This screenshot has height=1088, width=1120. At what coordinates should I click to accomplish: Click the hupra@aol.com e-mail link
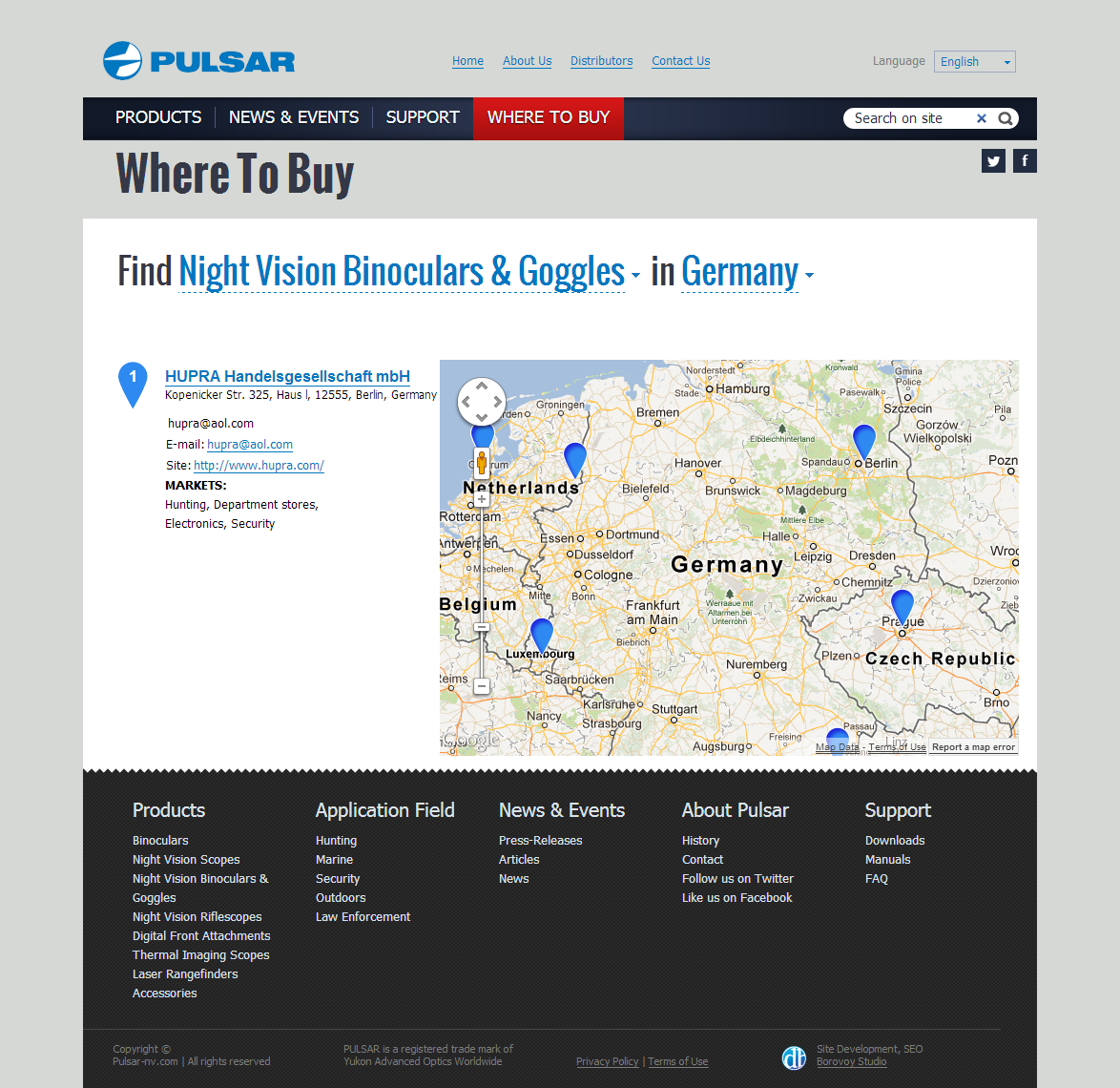pos(250,445)
